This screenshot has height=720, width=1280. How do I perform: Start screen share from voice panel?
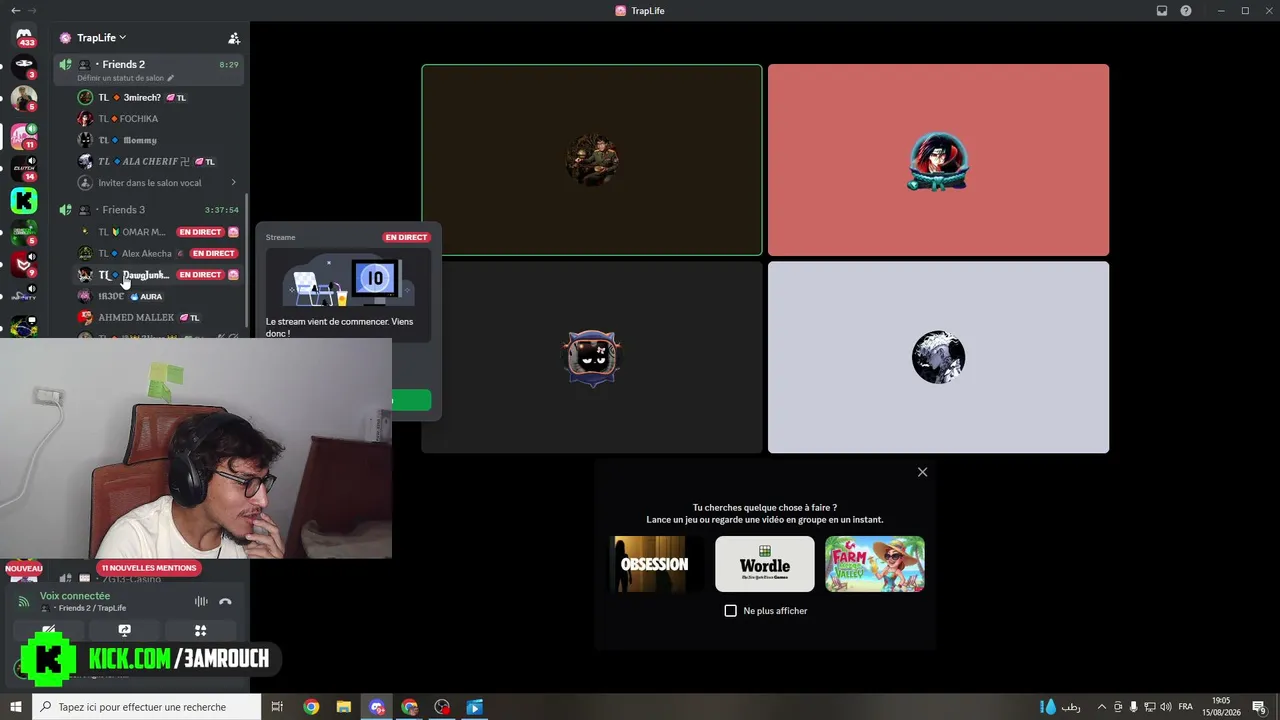124,631
